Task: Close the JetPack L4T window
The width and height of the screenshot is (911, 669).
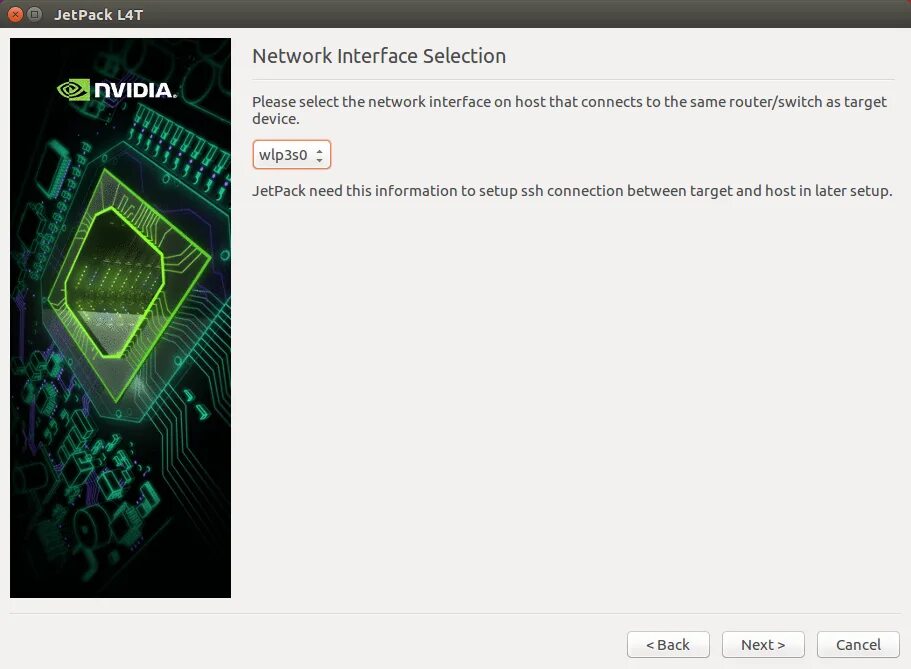Action: (x=16, y=15)
